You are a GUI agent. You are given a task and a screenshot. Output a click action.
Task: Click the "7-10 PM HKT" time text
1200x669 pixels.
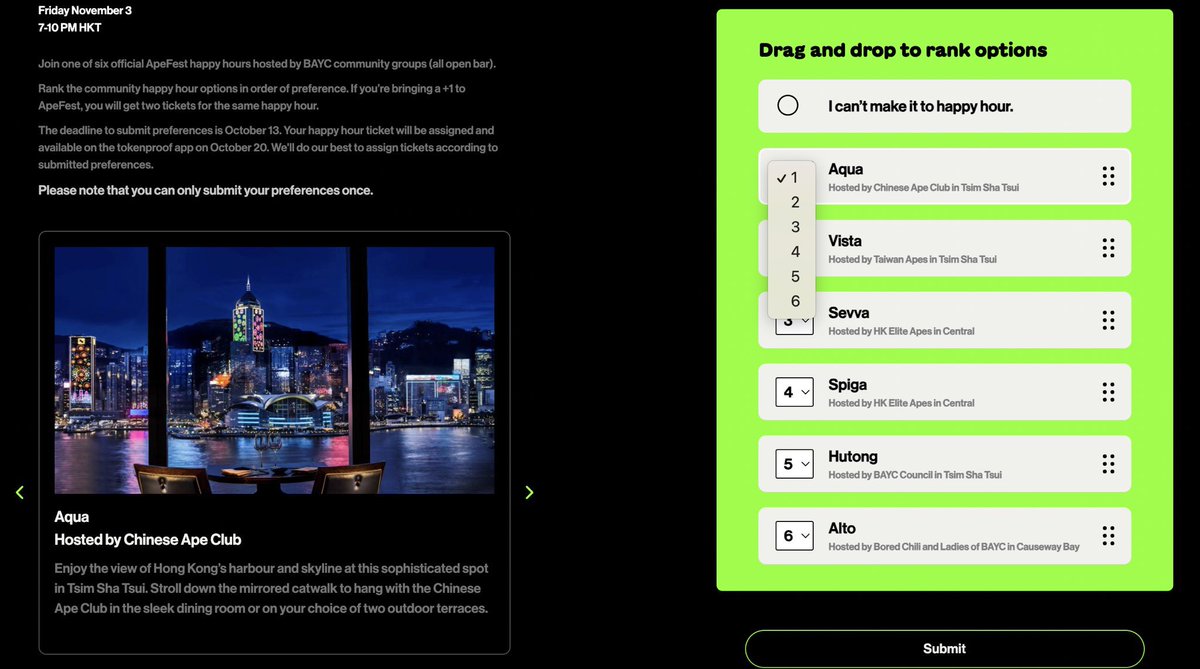tap(70, 27)
